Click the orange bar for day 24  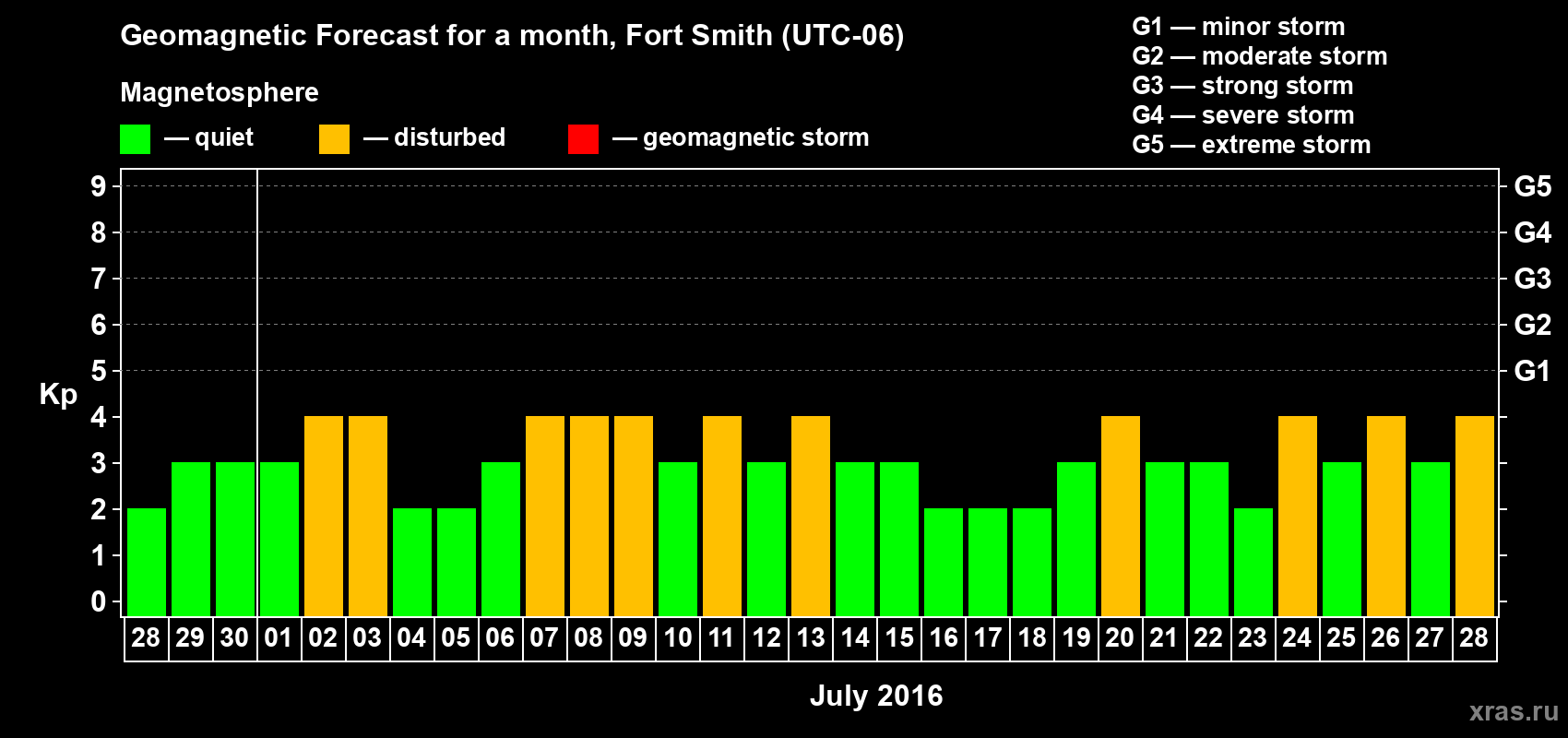1298,517
